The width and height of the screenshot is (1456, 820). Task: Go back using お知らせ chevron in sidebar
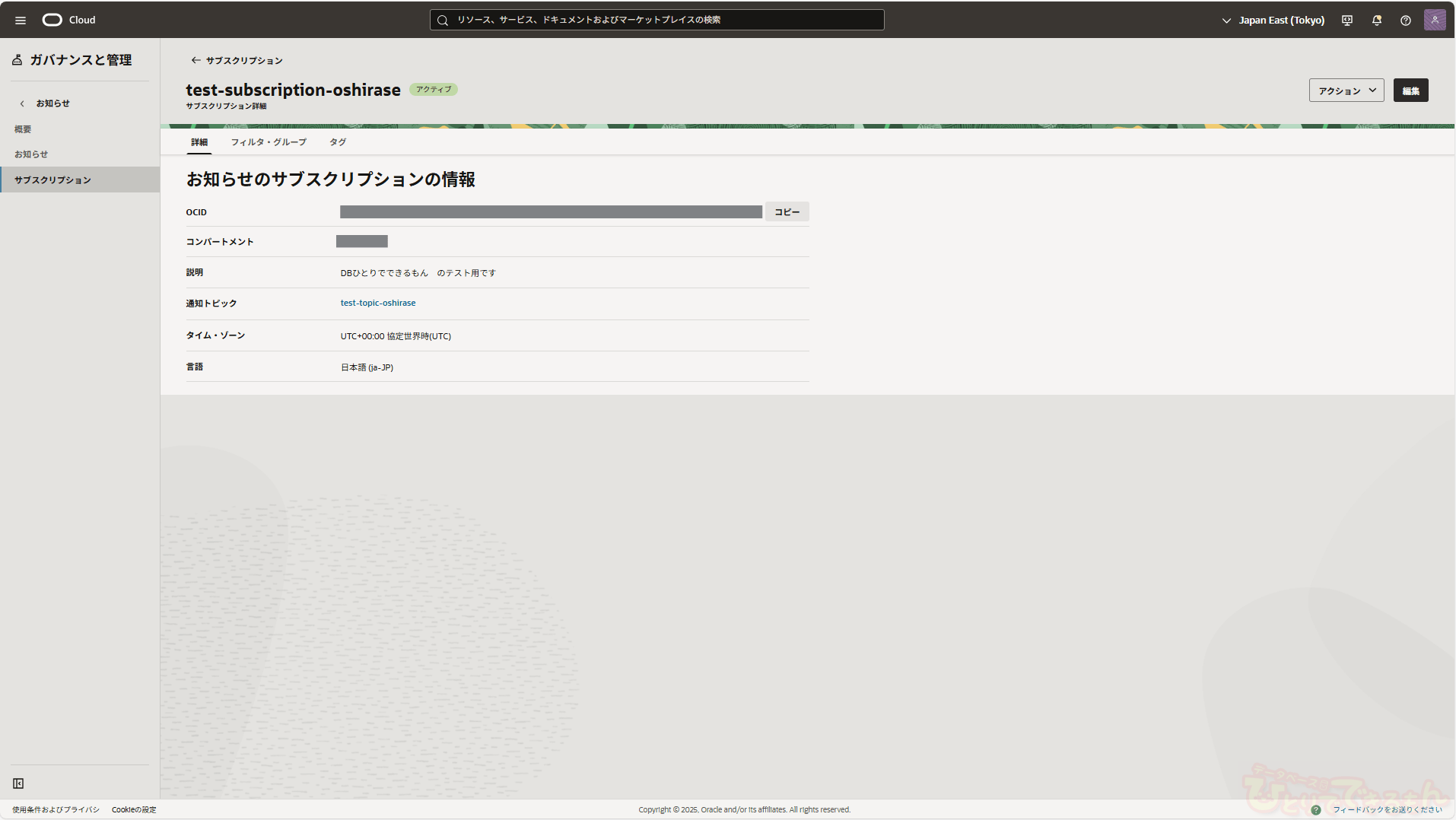coord(23,103)
